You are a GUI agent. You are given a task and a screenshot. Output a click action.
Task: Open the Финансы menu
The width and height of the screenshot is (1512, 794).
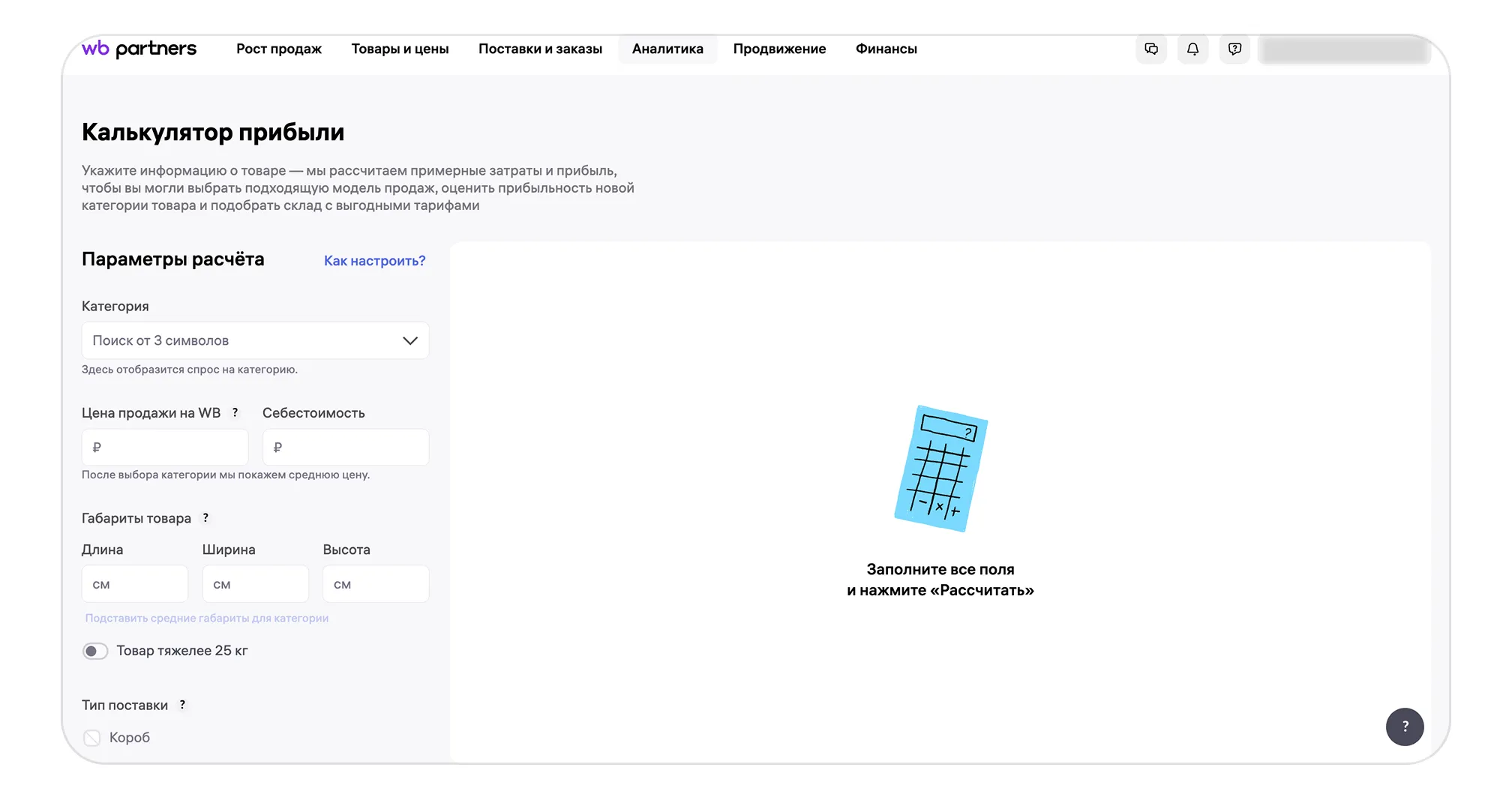pos(886,49)
